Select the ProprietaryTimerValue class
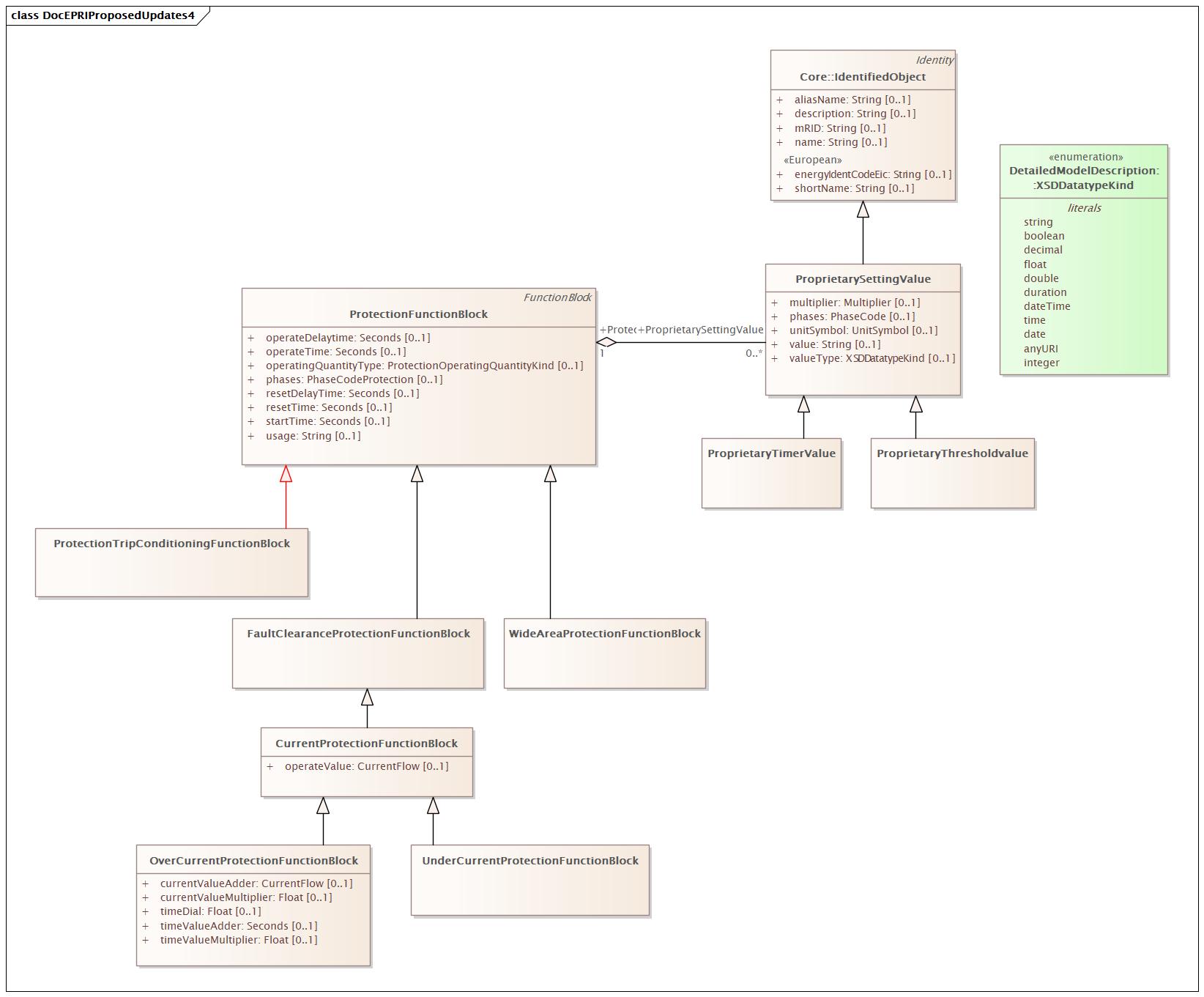 pos(770,454)
